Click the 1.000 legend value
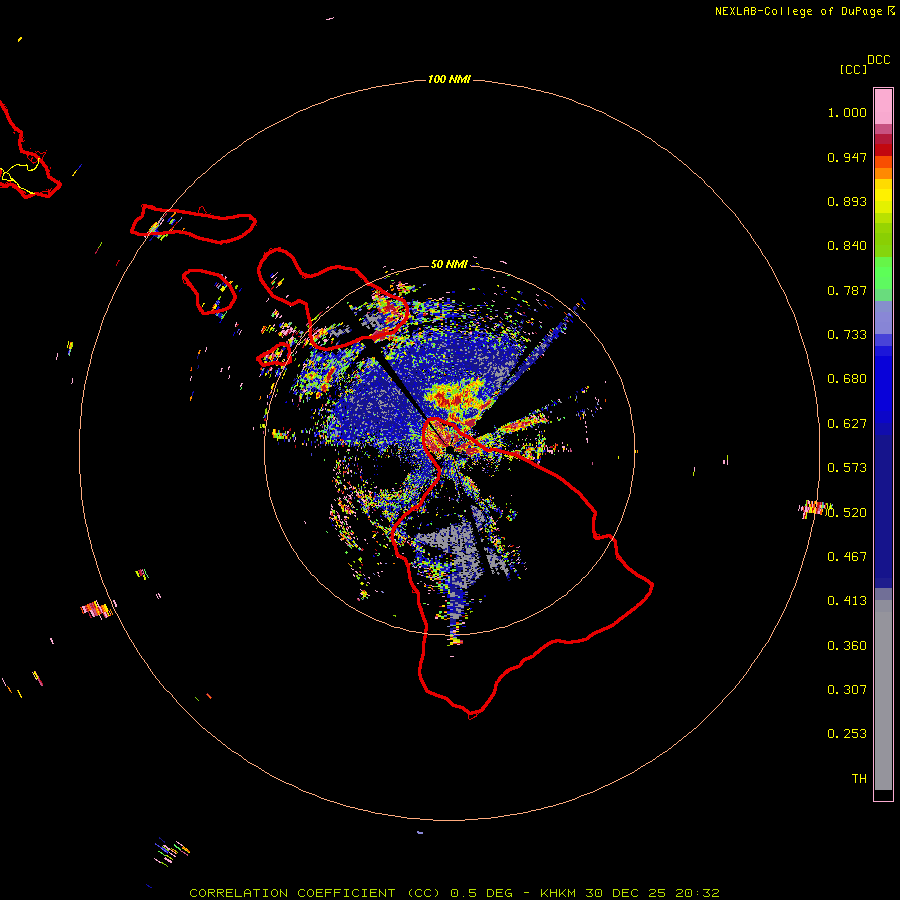 847,112
